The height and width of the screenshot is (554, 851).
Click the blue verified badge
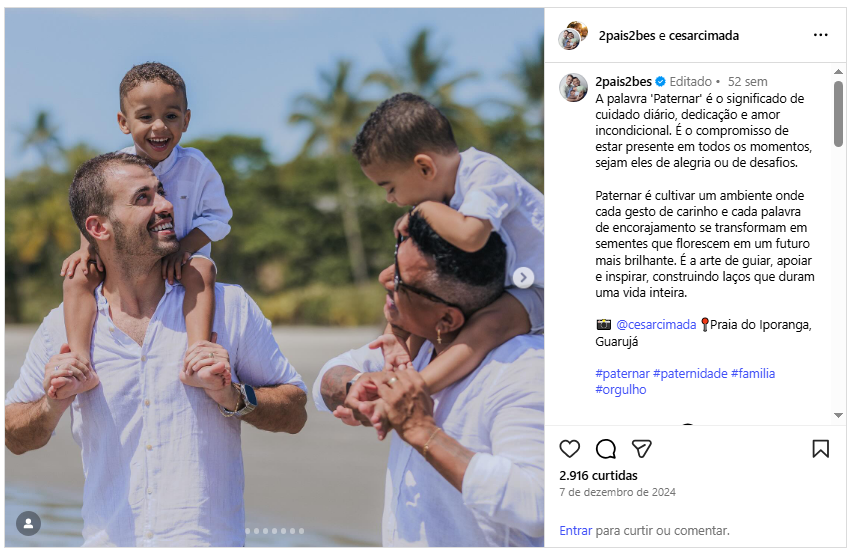[661, 82]
